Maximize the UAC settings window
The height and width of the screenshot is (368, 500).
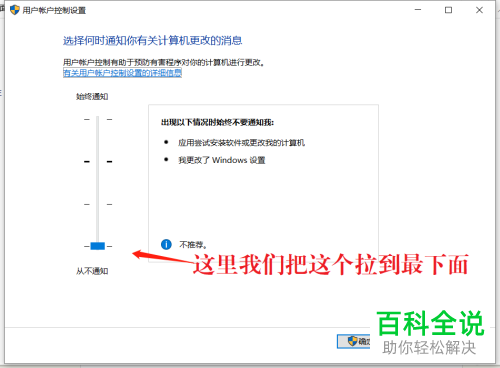(448, 10)
